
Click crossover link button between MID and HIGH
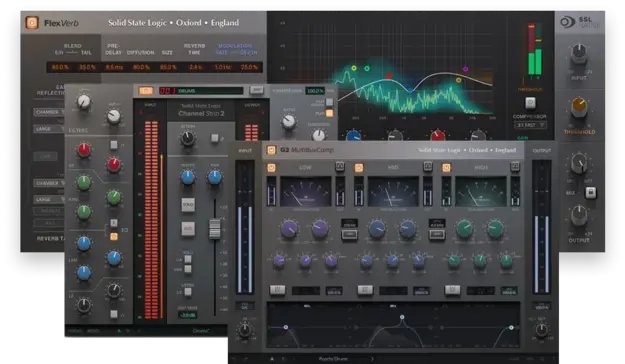point(437,234)
